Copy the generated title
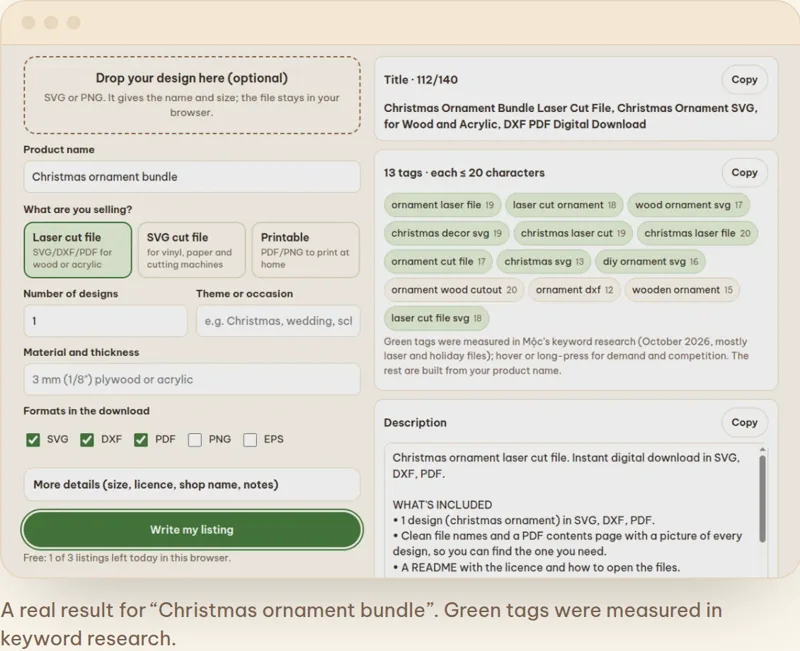The height and width of the screenshot is (651, 800). 744,80
